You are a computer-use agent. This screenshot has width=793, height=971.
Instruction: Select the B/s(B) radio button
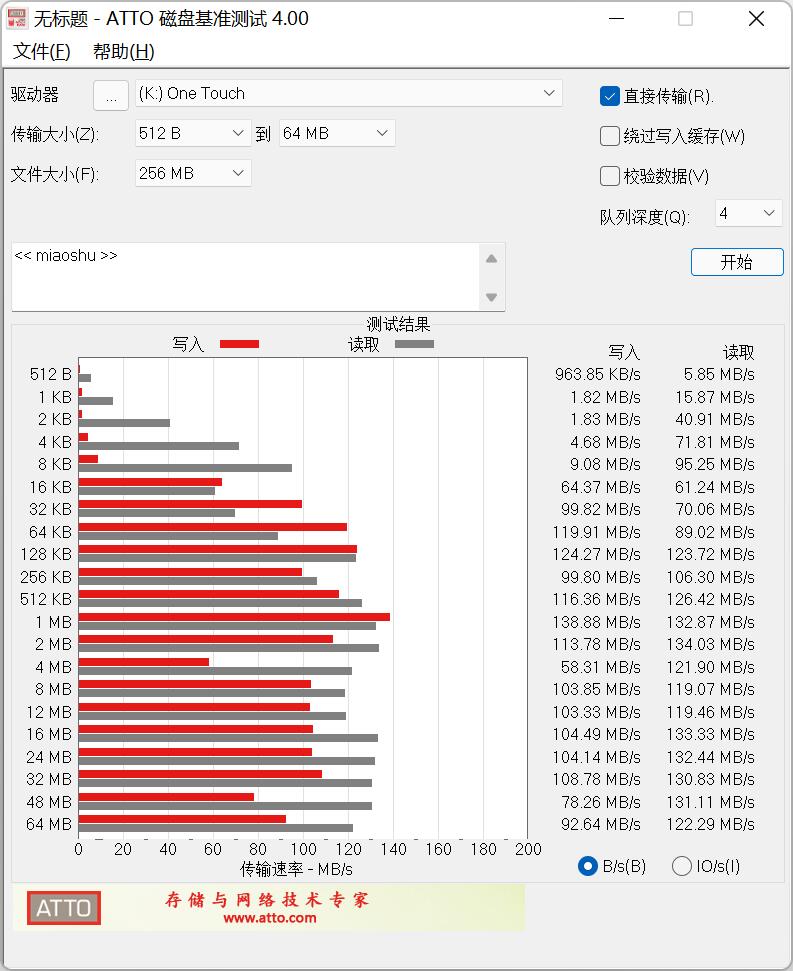587,866
